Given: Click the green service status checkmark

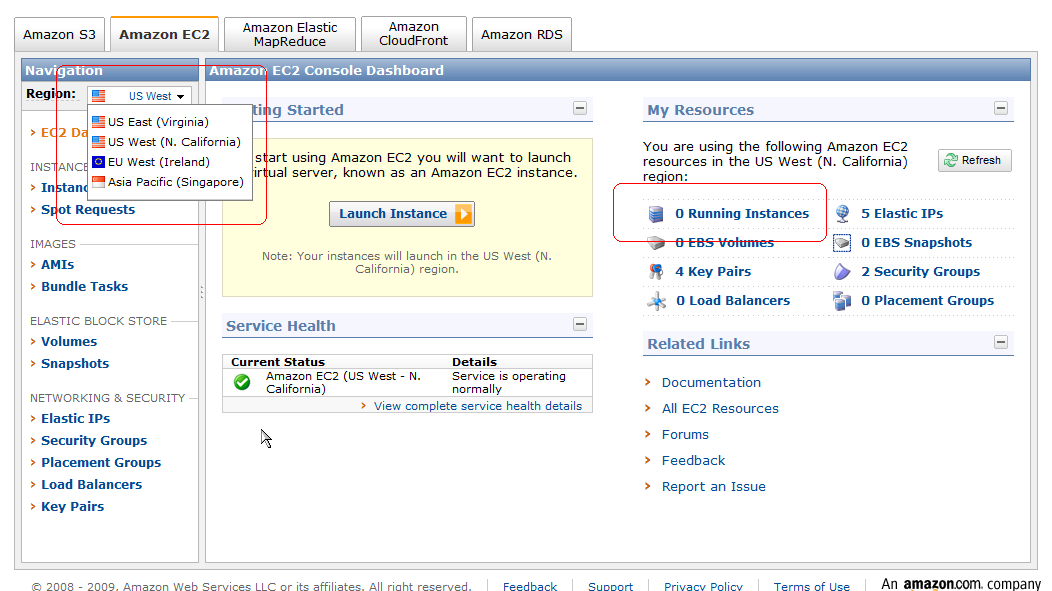Looking at the screenshot, I should pos(242,382).
